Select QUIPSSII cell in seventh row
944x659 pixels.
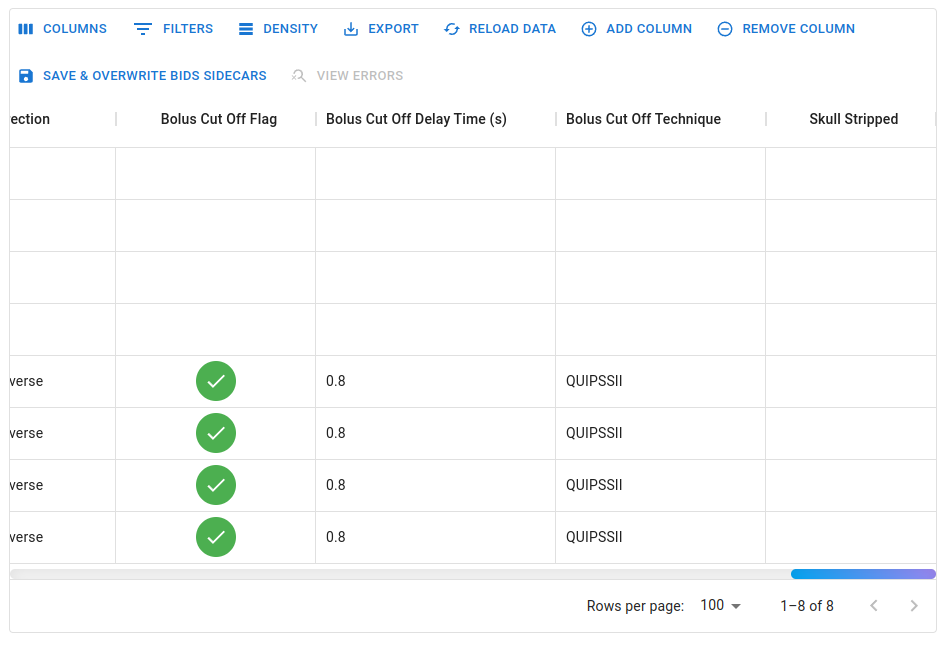(594, 485)
